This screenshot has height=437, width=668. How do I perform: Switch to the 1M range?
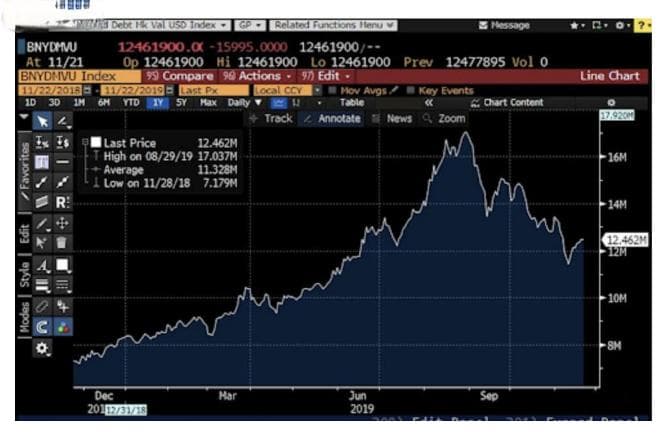[79, 103]
